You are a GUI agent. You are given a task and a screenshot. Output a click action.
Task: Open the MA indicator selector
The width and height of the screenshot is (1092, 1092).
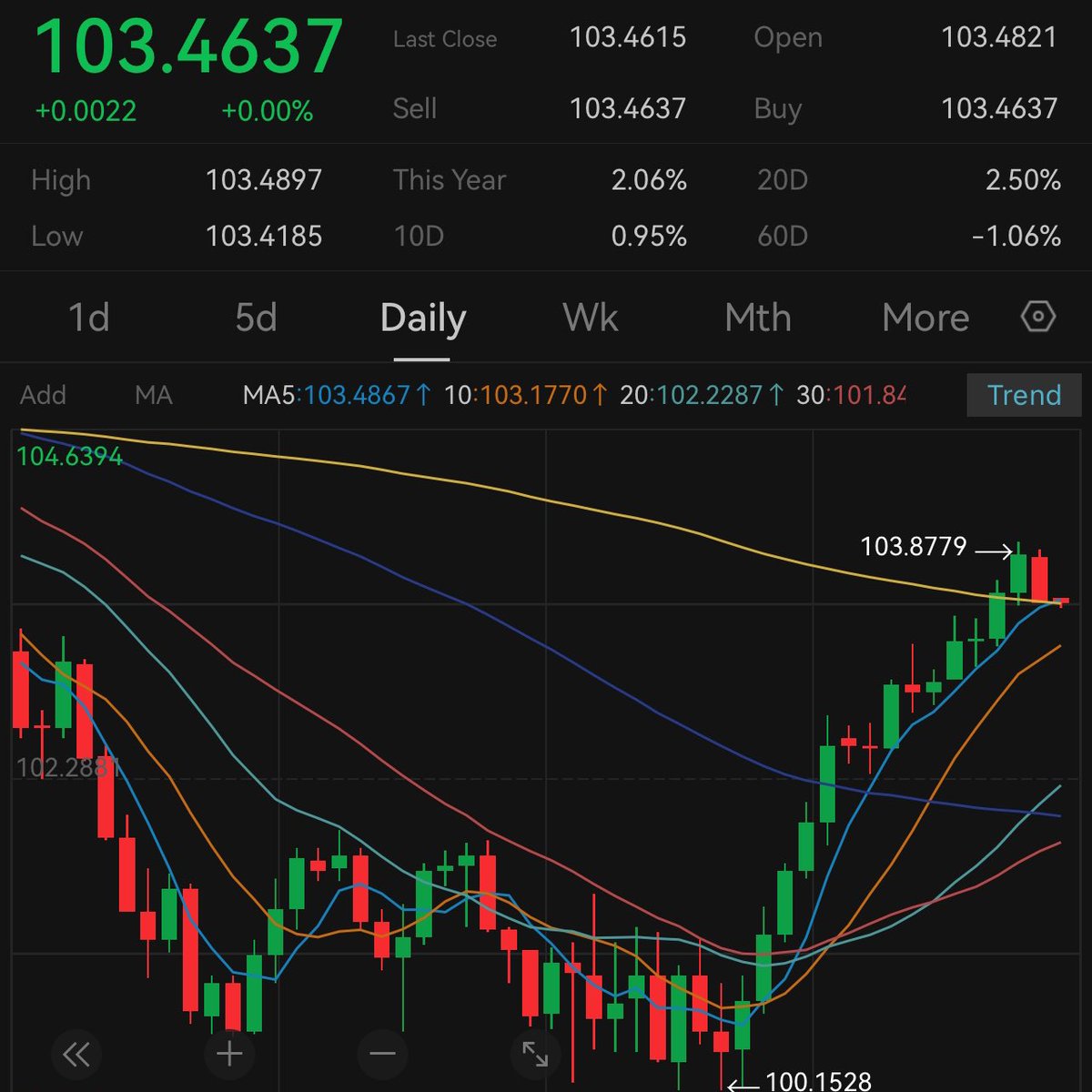click(153, 395)
